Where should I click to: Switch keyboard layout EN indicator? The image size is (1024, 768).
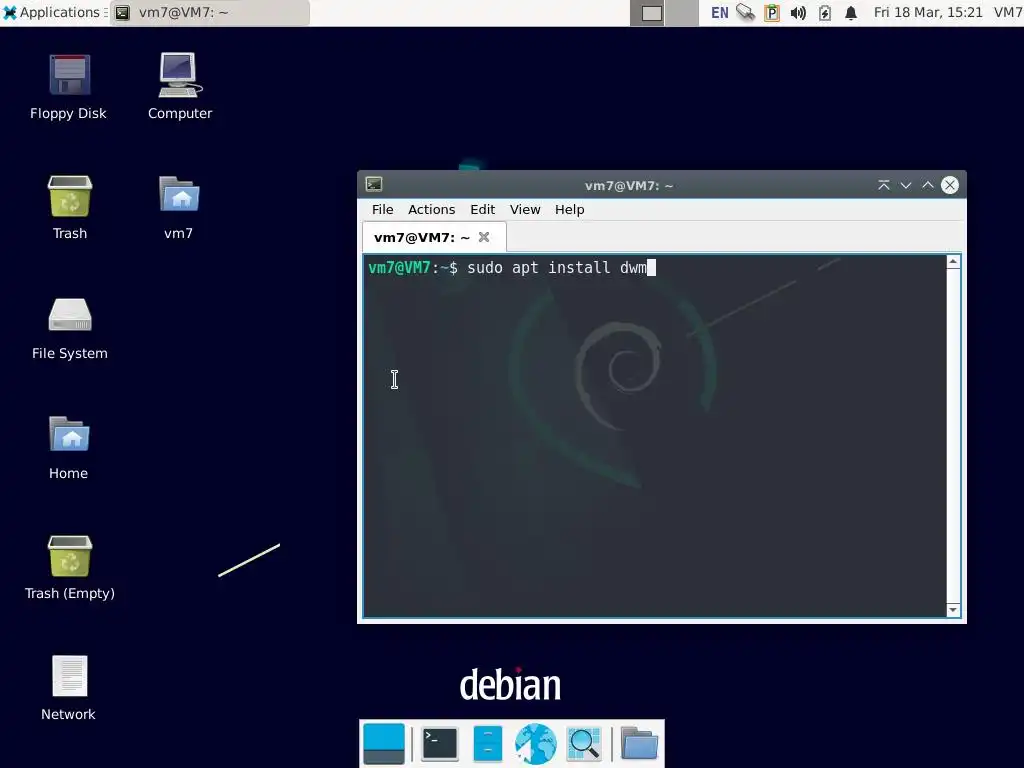(720, 13)
